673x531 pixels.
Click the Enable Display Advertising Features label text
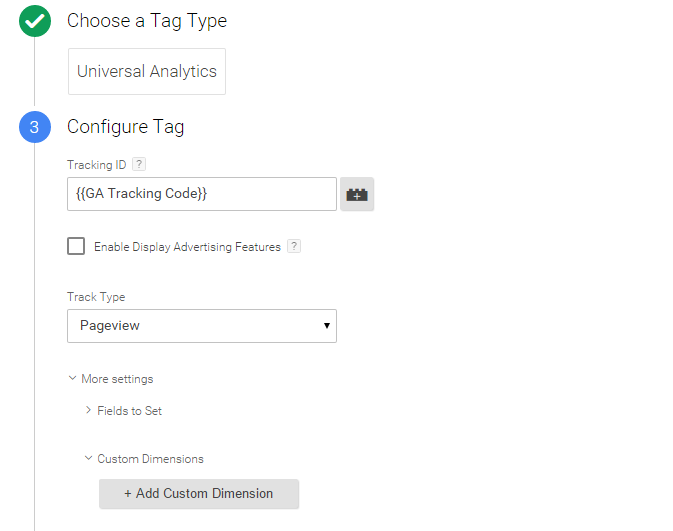(x=187, y=247)
